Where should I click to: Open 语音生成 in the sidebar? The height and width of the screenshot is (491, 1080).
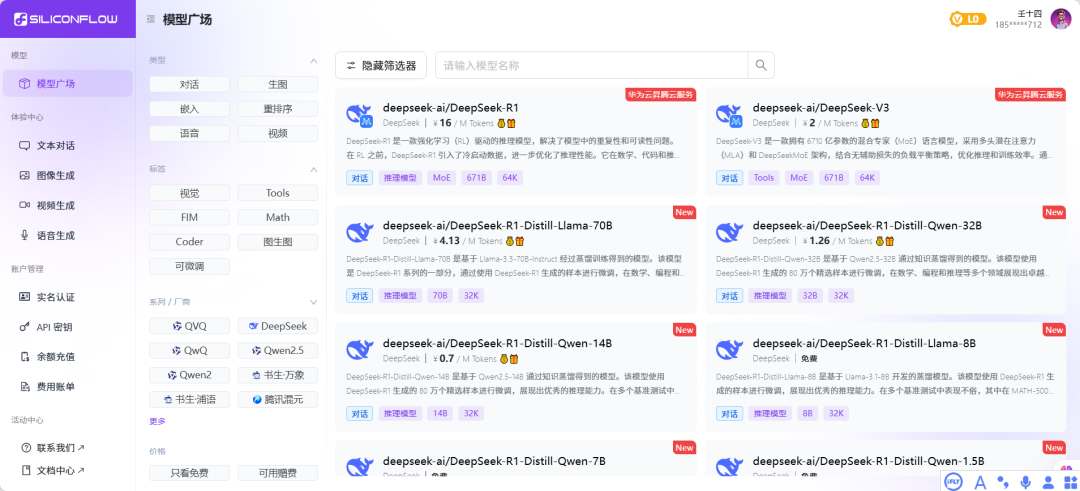[68, 236]
